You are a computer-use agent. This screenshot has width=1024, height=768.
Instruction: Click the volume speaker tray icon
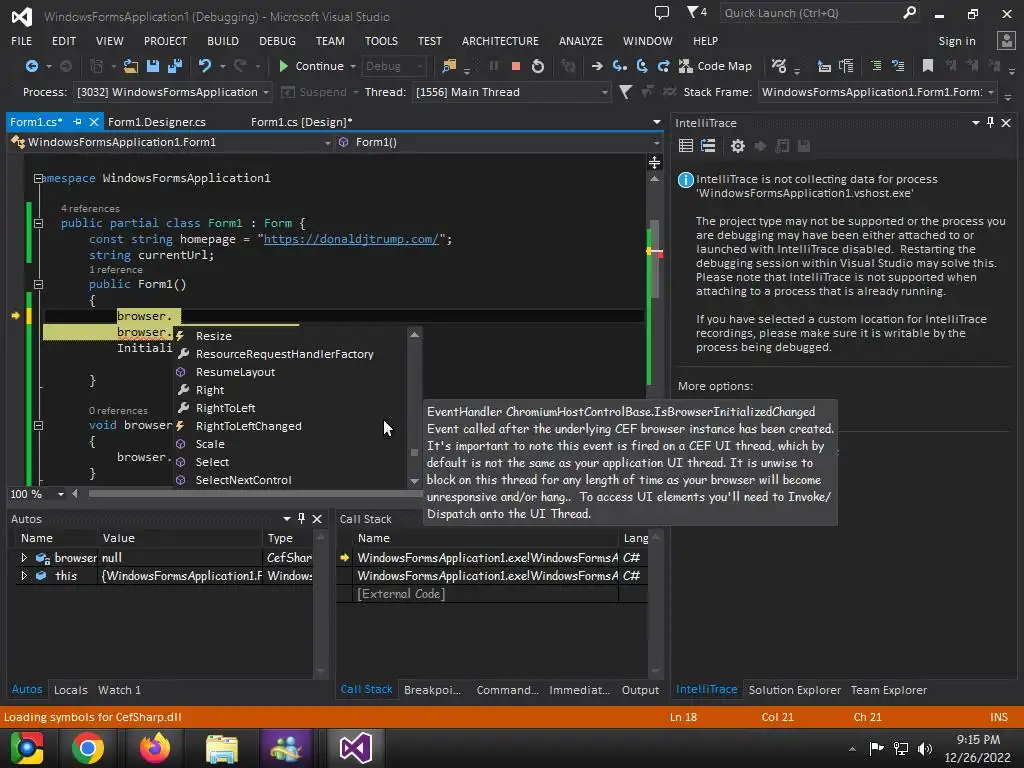click(x=925, y=748)
